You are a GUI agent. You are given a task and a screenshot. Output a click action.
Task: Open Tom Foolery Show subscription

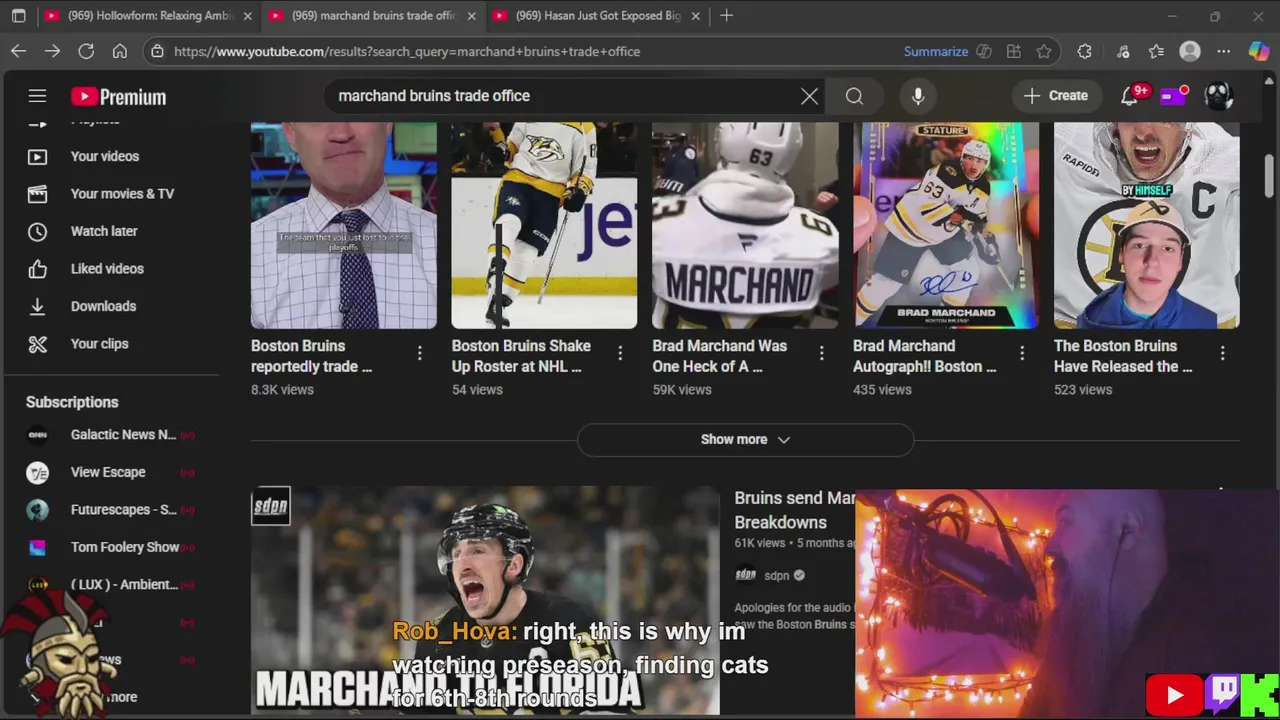click(x=110, y=547)
